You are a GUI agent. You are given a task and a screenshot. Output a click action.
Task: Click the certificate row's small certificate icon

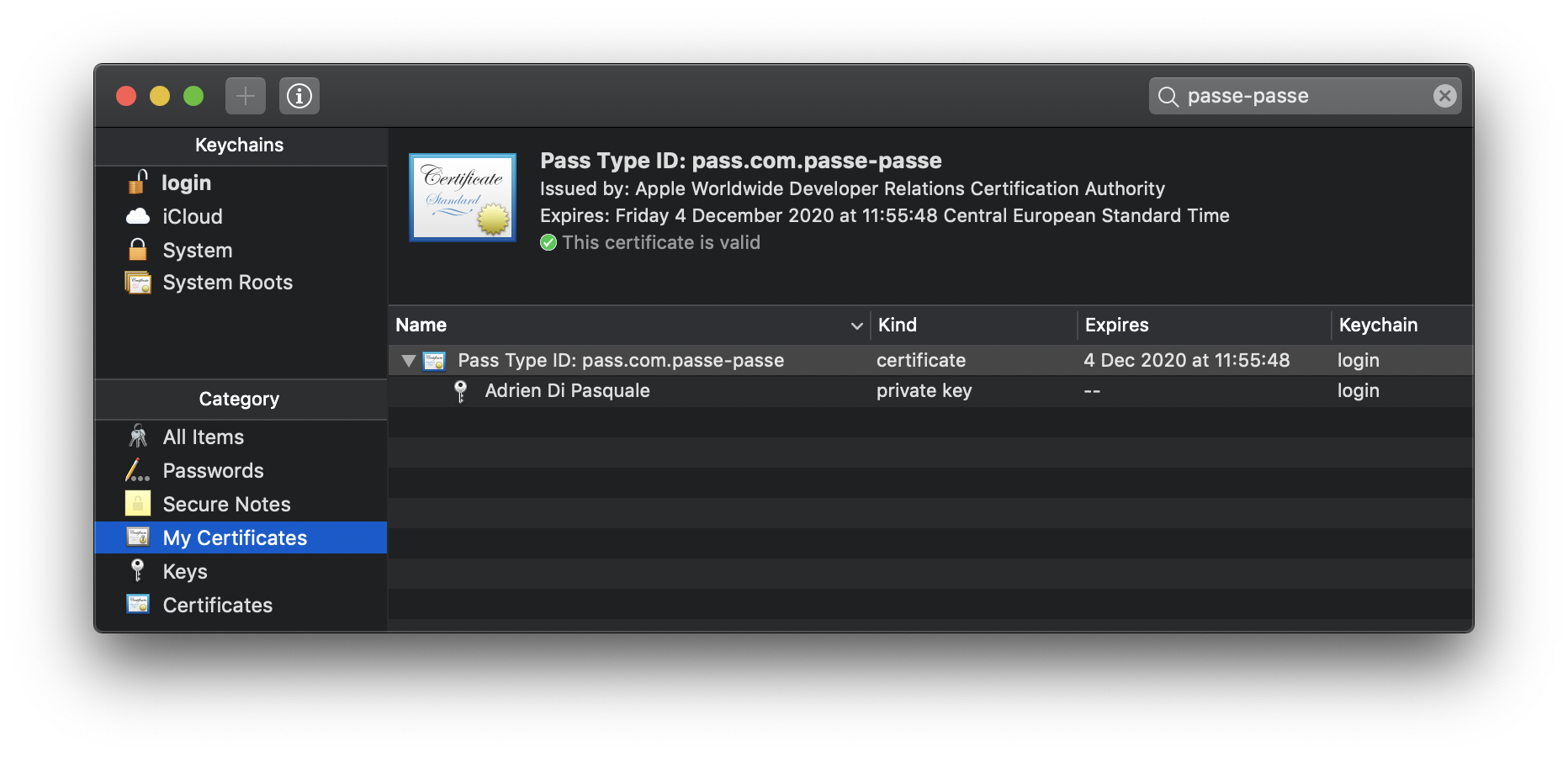click(x=434, y=361)
